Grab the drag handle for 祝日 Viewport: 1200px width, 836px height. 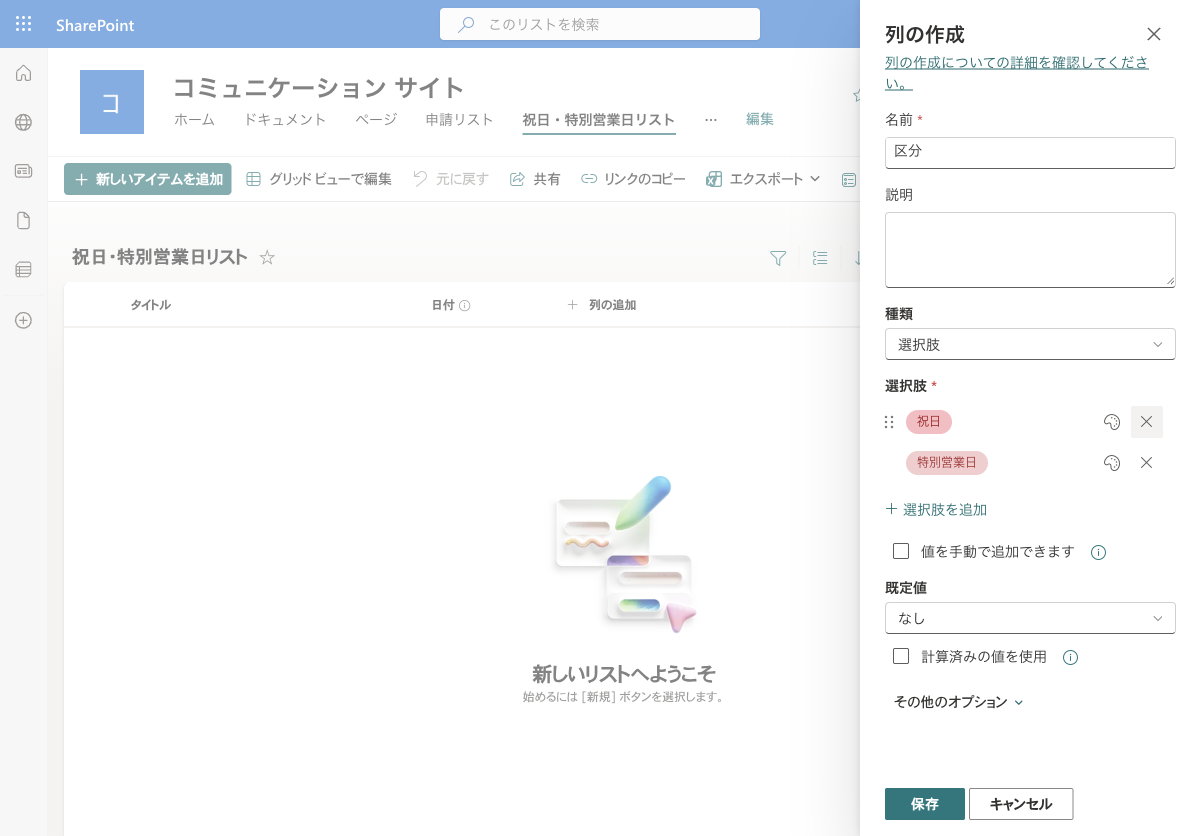pos(889,422)
